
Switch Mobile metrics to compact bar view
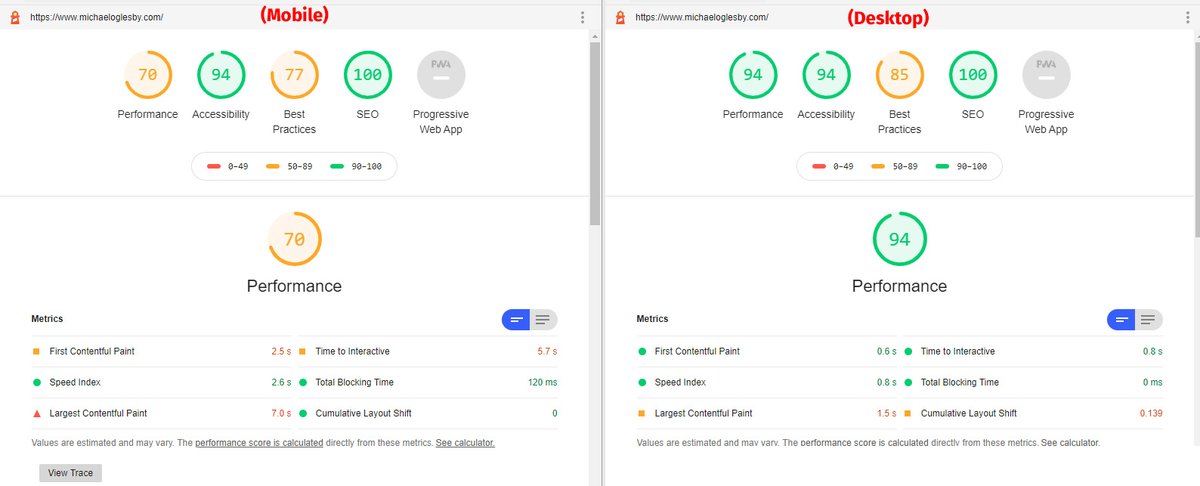click(x=516, y=320)
